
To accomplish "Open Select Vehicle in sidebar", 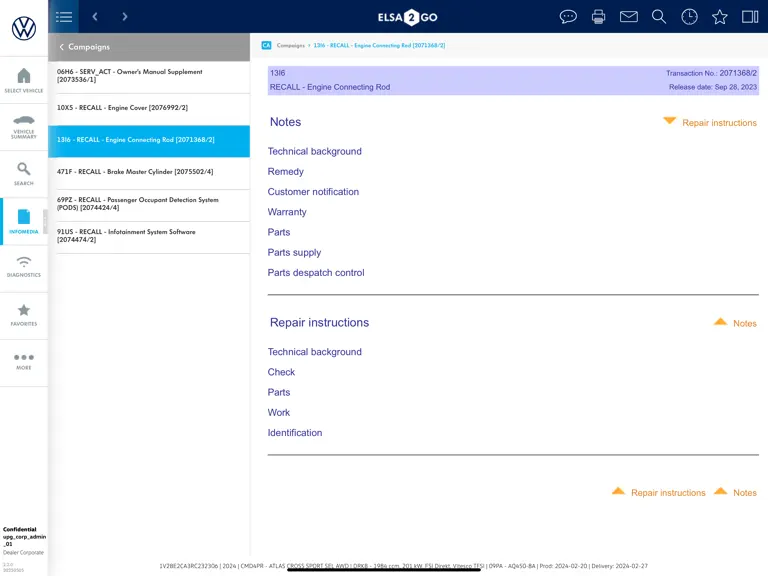I will pyautogui.click(x=24, y=81).
